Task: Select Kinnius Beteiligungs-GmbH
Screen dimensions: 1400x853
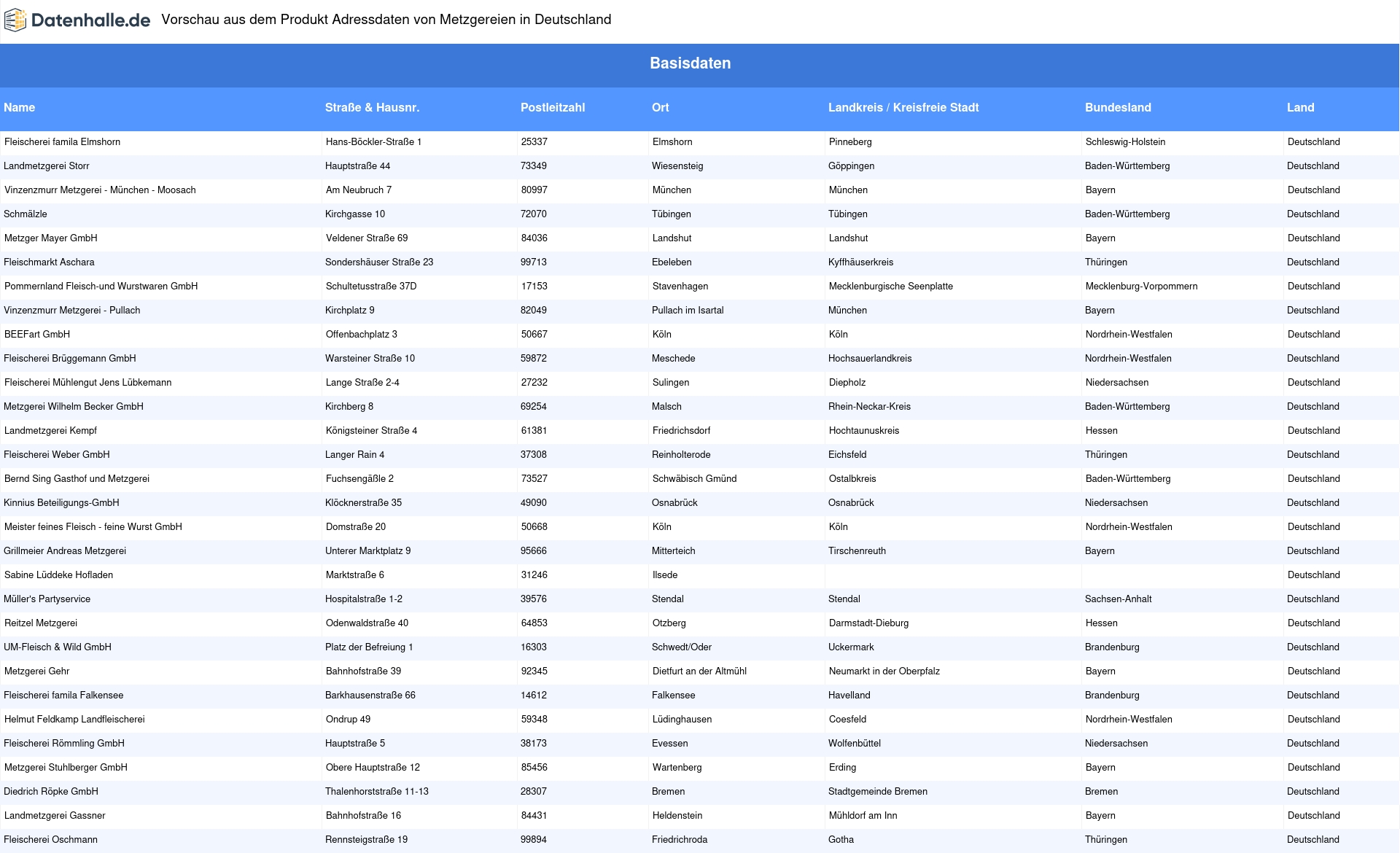Action: click(x=61, y=503)
